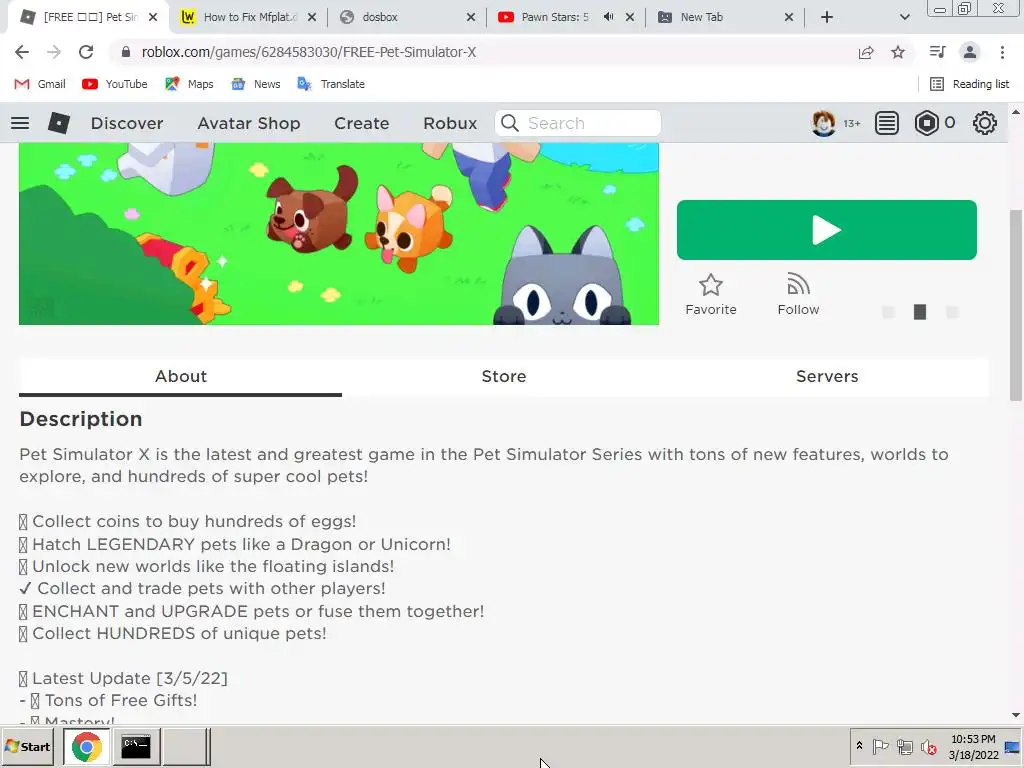Viewport: 1024px width, 768px height.
Task: Open the YouTube bookmark
Action: click(x=115, y=84)
